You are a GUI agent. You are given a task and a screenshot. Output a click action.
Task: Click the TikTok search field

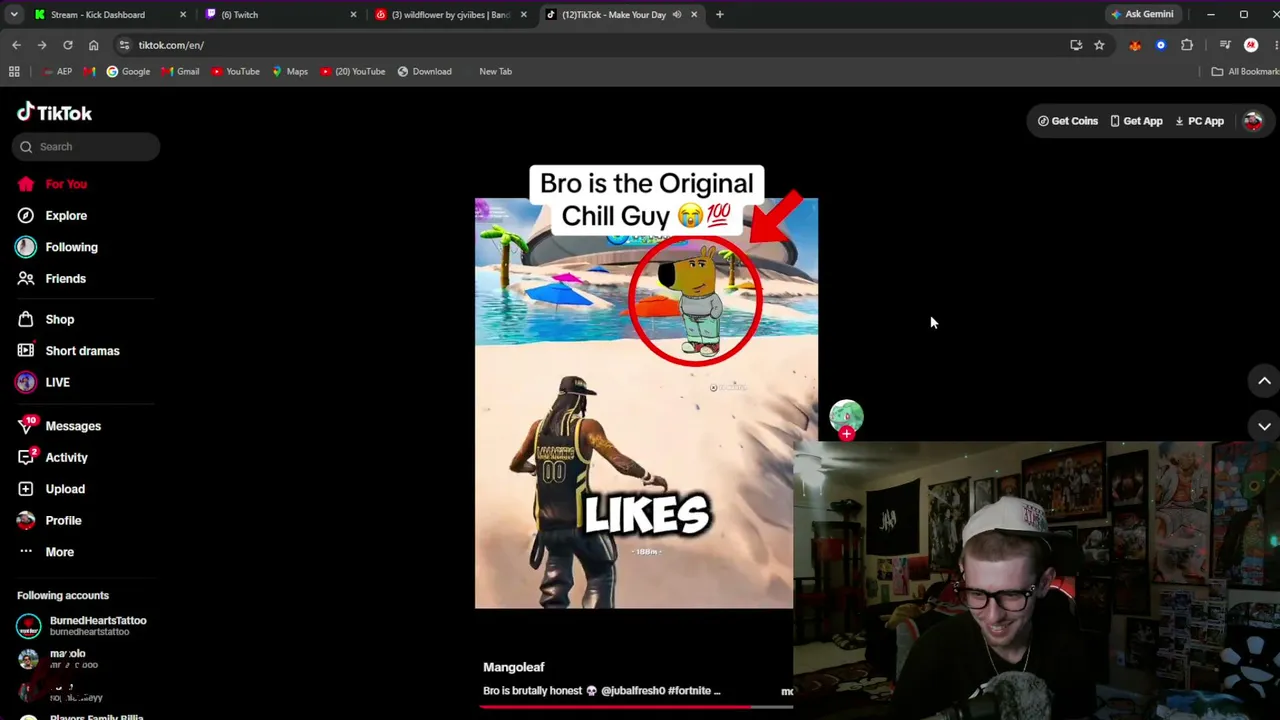86,147
